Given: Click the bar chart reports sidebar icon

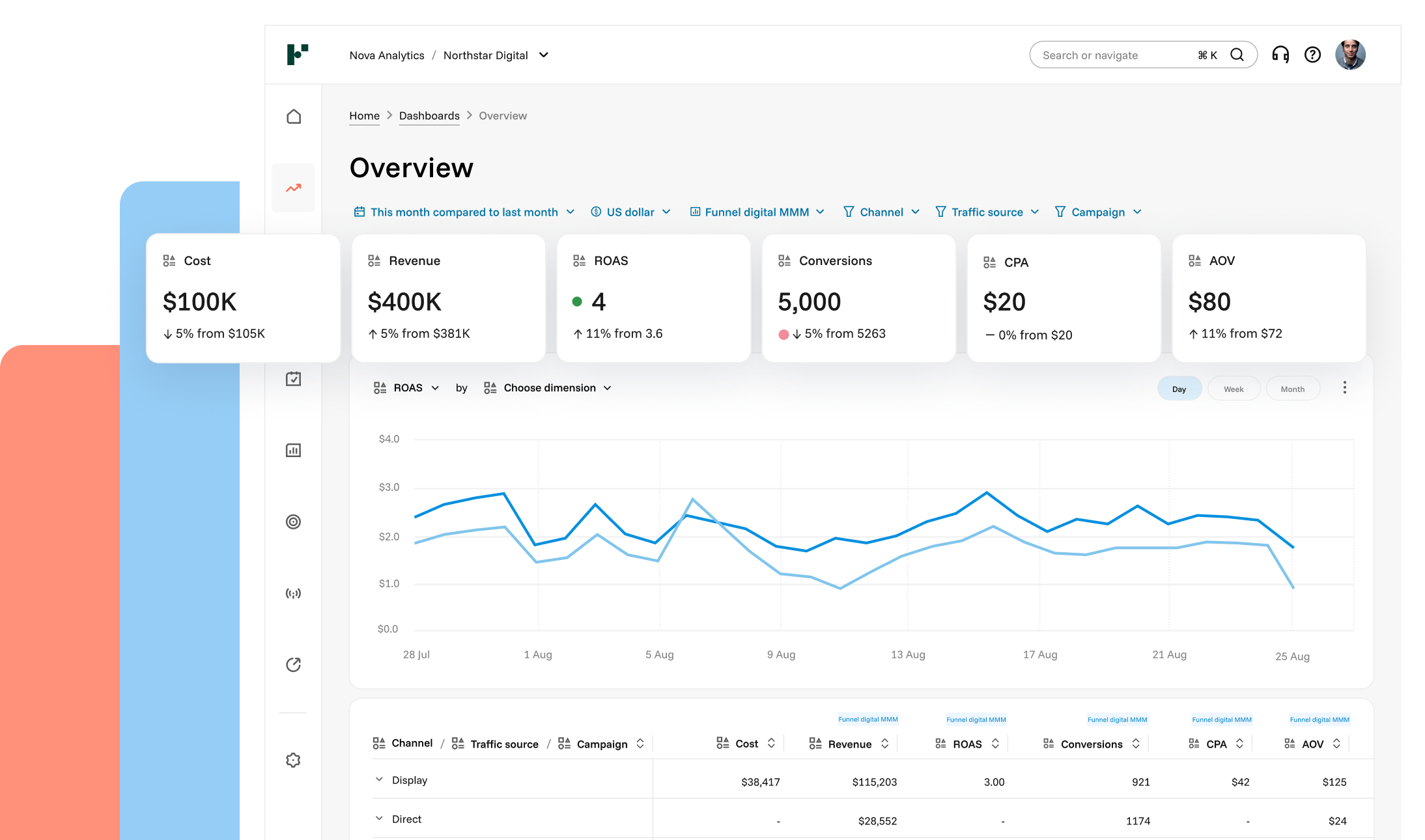Looking at the screenshot, I should coord(294,451).
